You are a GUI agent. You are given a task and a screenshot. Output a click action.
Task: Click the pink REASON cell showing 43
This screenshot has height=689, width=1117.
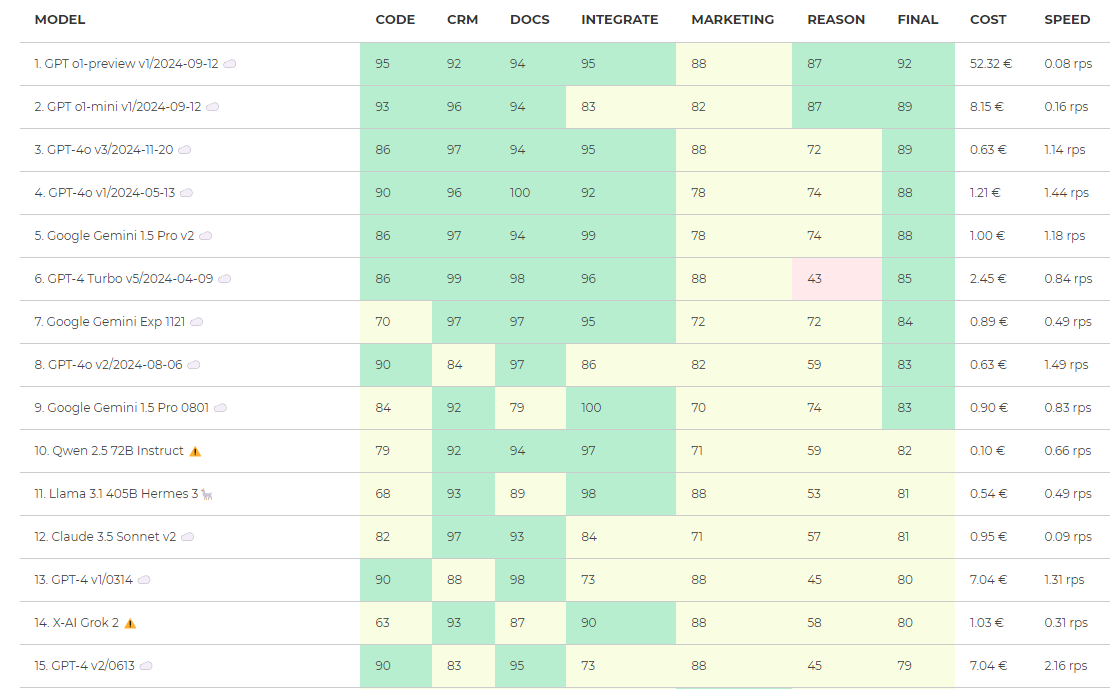tap(815, 279)
